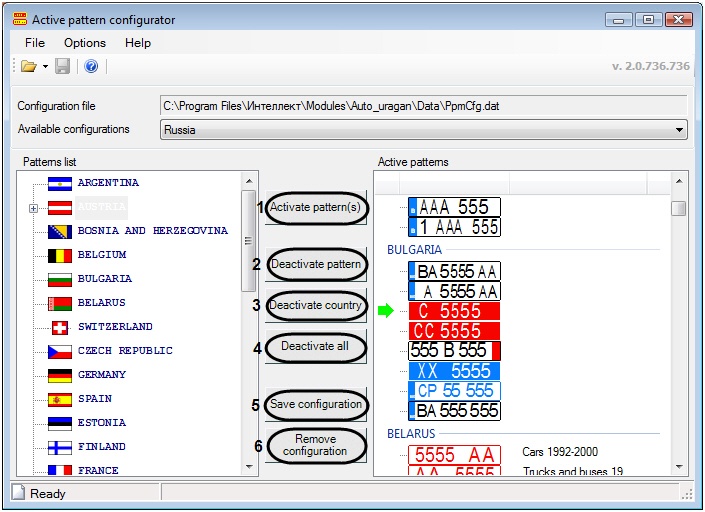The height and width of the screenshot is (512, 705).
Task: Click the open folder toolbar icon
Action: point(28,66)
